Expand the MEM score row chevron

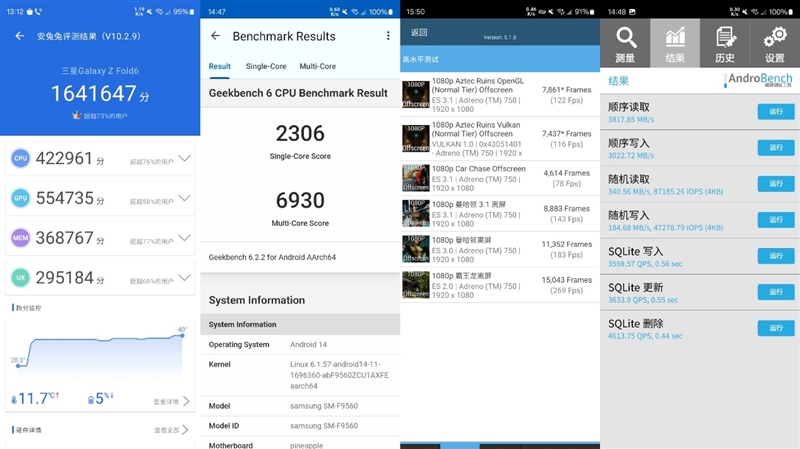[x=184, y=238]
